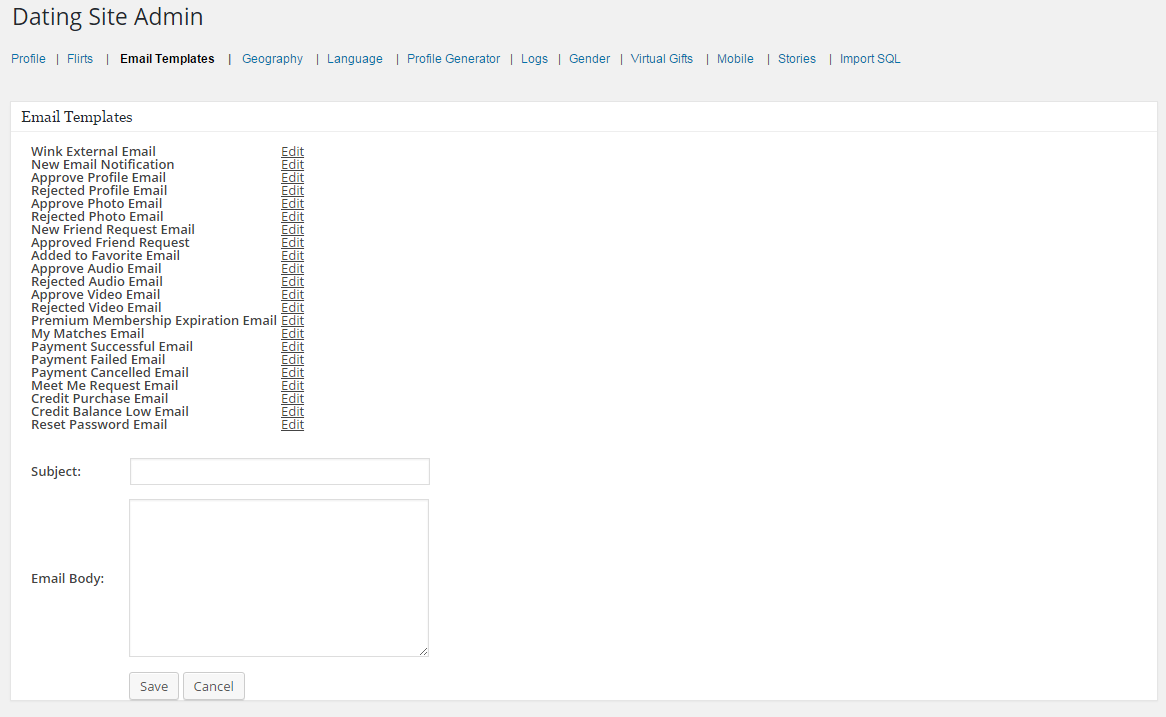Save the email template
The height and width of the screenshot is (717, 1166).
click(154, 687)
